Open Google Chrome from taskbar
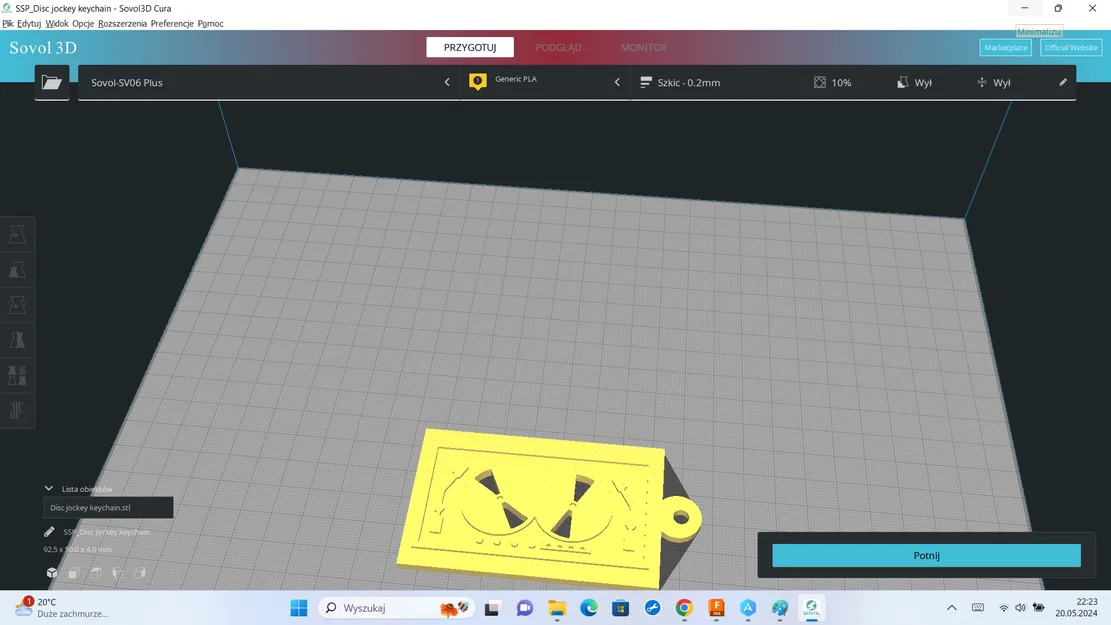This screenshot has width=1111, height=625. click(x=684, y=608)
